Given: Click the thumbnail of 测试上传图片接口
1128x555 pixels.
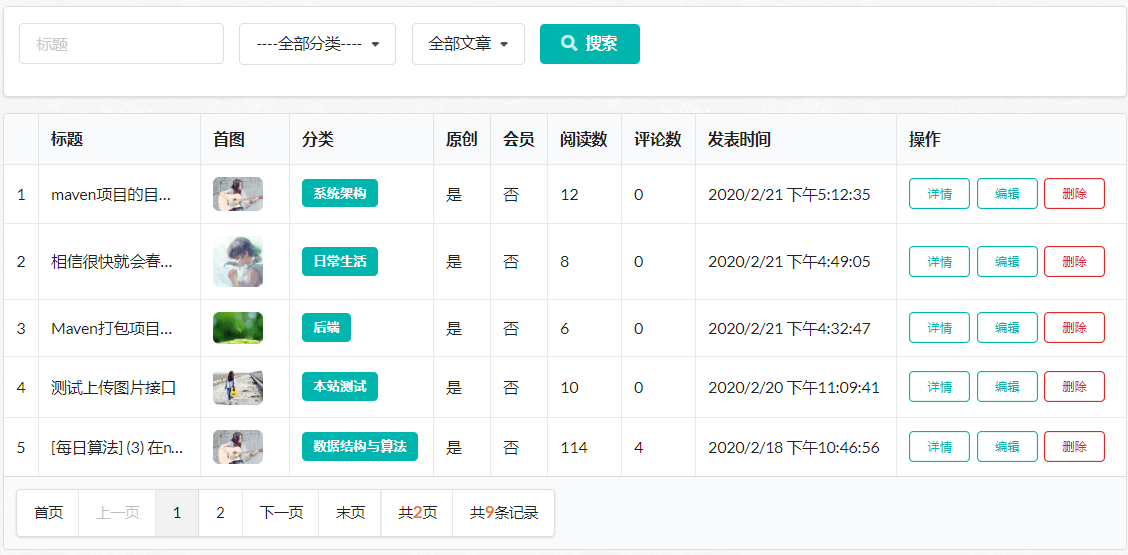Looking at the screenshot, I should click(237, 387).
